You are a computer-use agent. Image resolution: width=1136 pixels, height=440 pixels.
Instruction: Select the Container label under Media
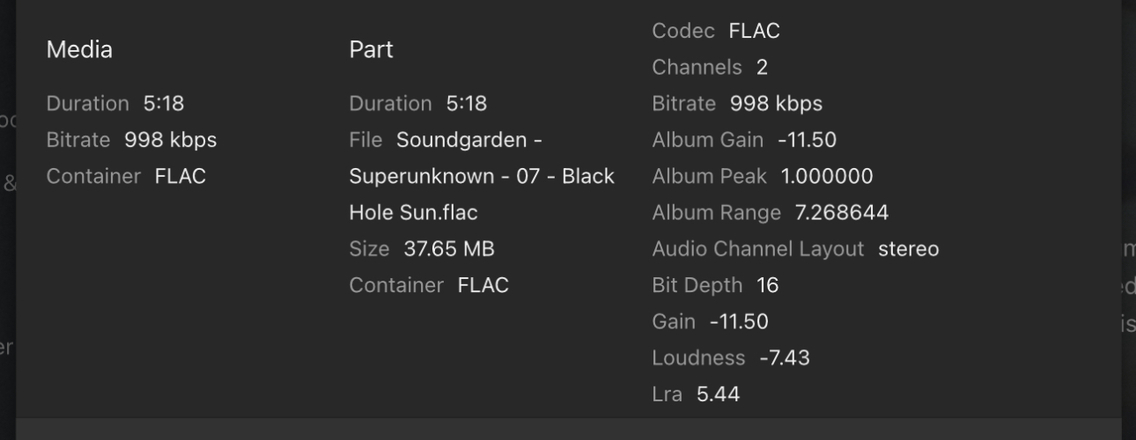tap(93, 176)
